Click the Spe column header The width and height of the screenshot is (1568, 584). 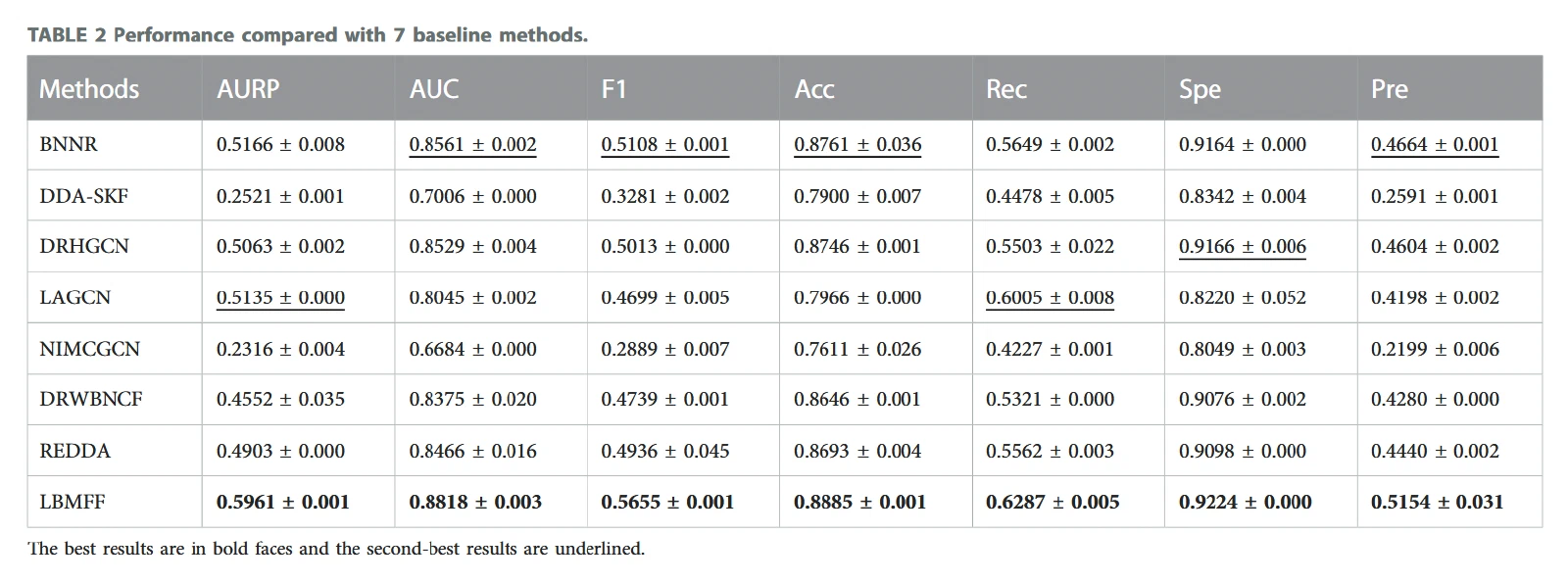pos(1200,89)
